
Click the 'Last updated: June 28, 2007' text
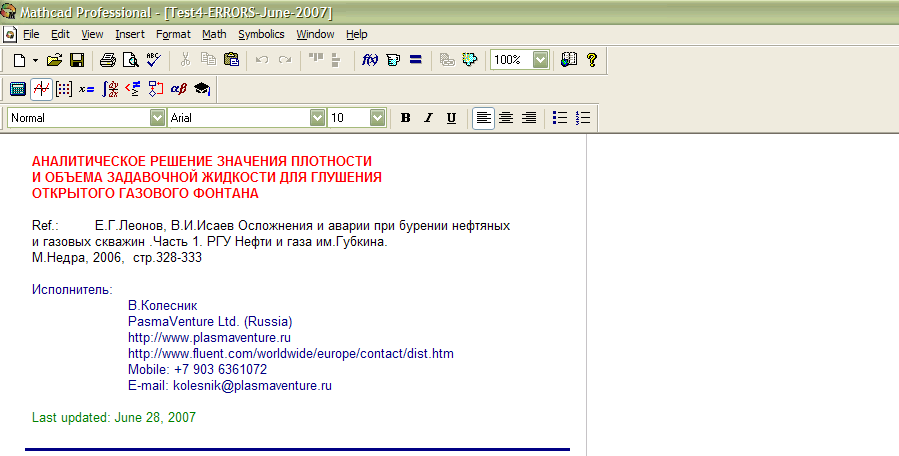point(114,418)
